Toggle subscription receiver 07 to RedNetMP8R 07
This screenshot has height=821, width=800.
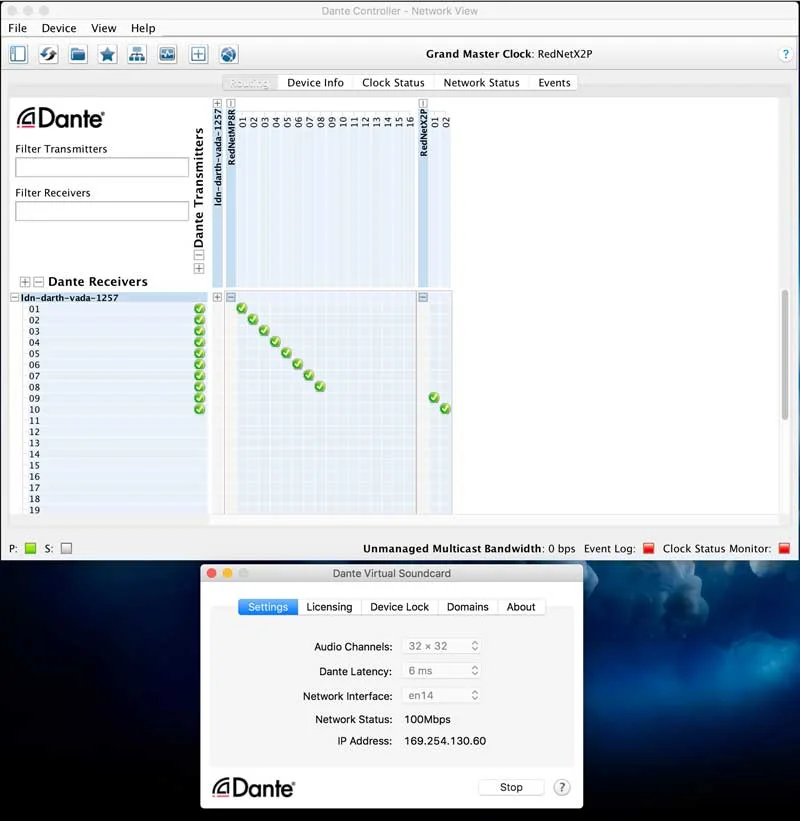tap(309, 375)
